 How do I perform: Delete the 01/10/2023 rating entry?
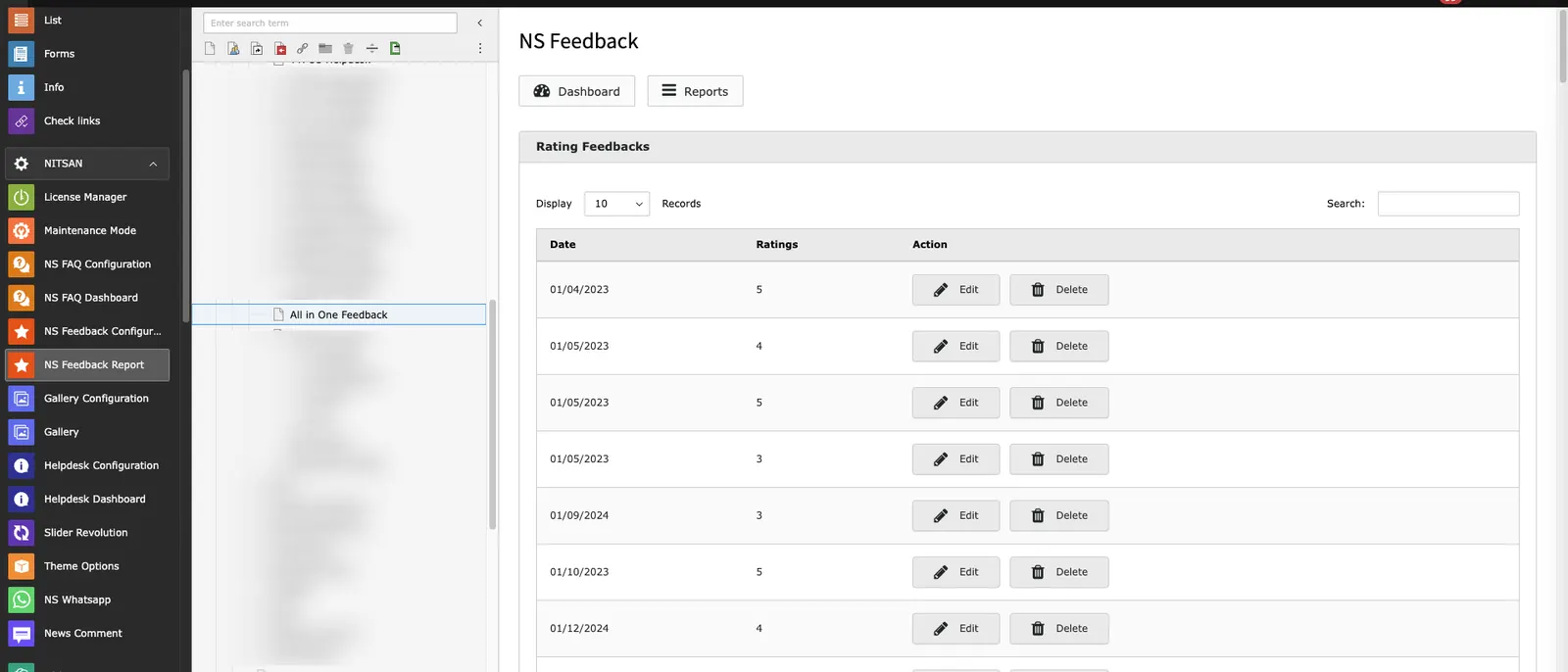tap(1059, 572)
